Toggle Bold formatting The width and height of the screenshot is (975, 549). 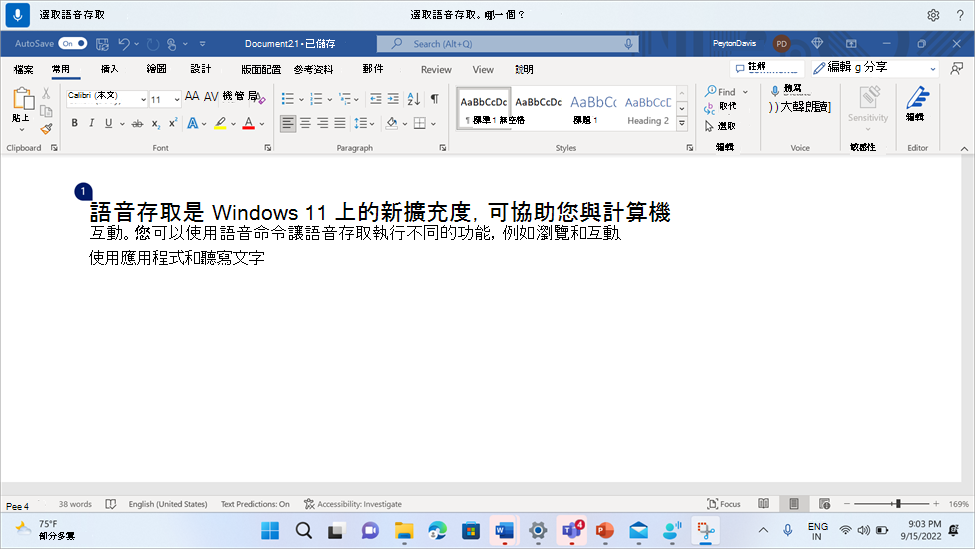[75, 123]
